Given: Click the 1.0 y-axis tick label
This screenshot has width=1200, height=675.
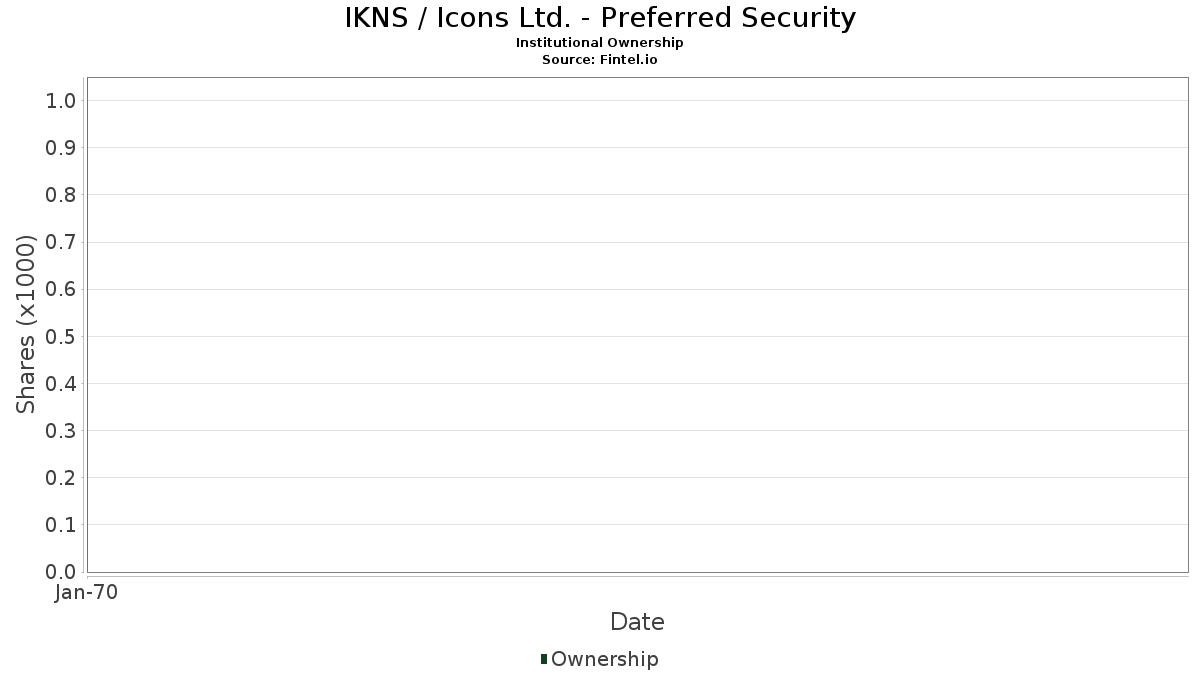Looking at the screenshot, I should pyautogui.click(x=61, y=100).
